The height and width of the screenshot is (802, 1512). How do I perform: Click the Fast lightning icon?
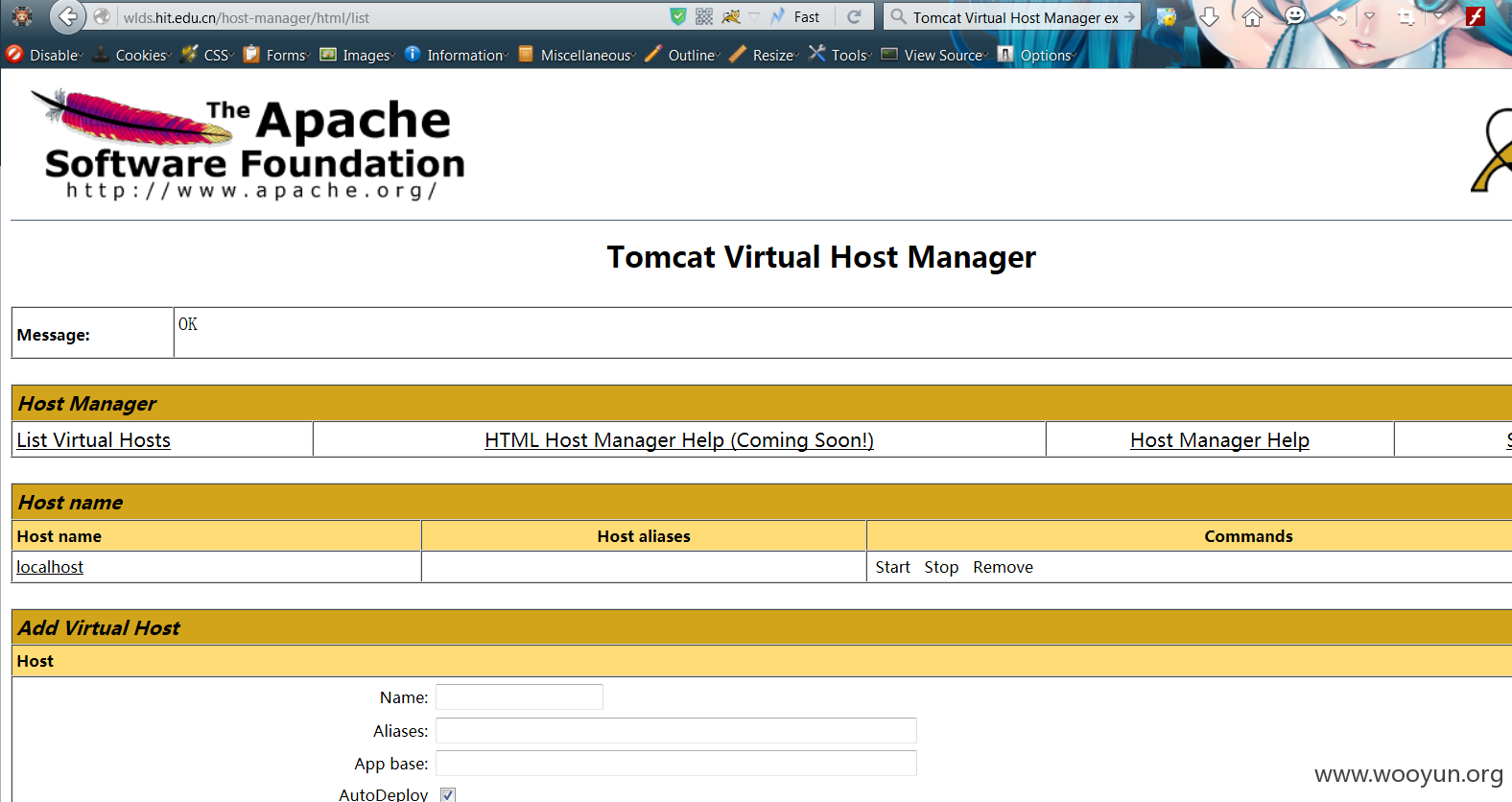tap(778, 16)
